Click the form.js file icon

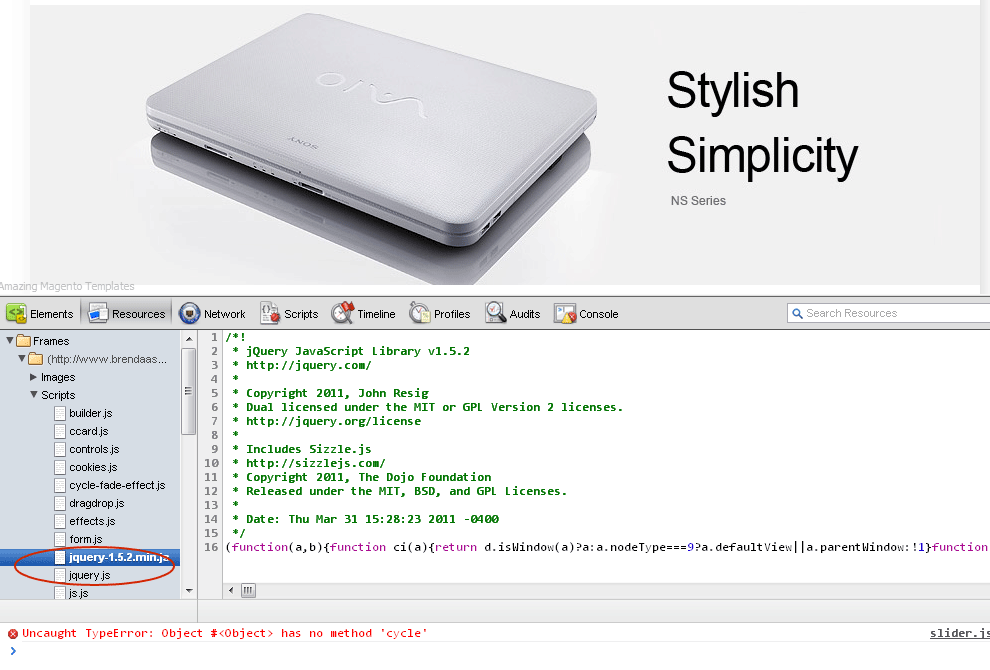pyautogui.click(x=60, y=539)
